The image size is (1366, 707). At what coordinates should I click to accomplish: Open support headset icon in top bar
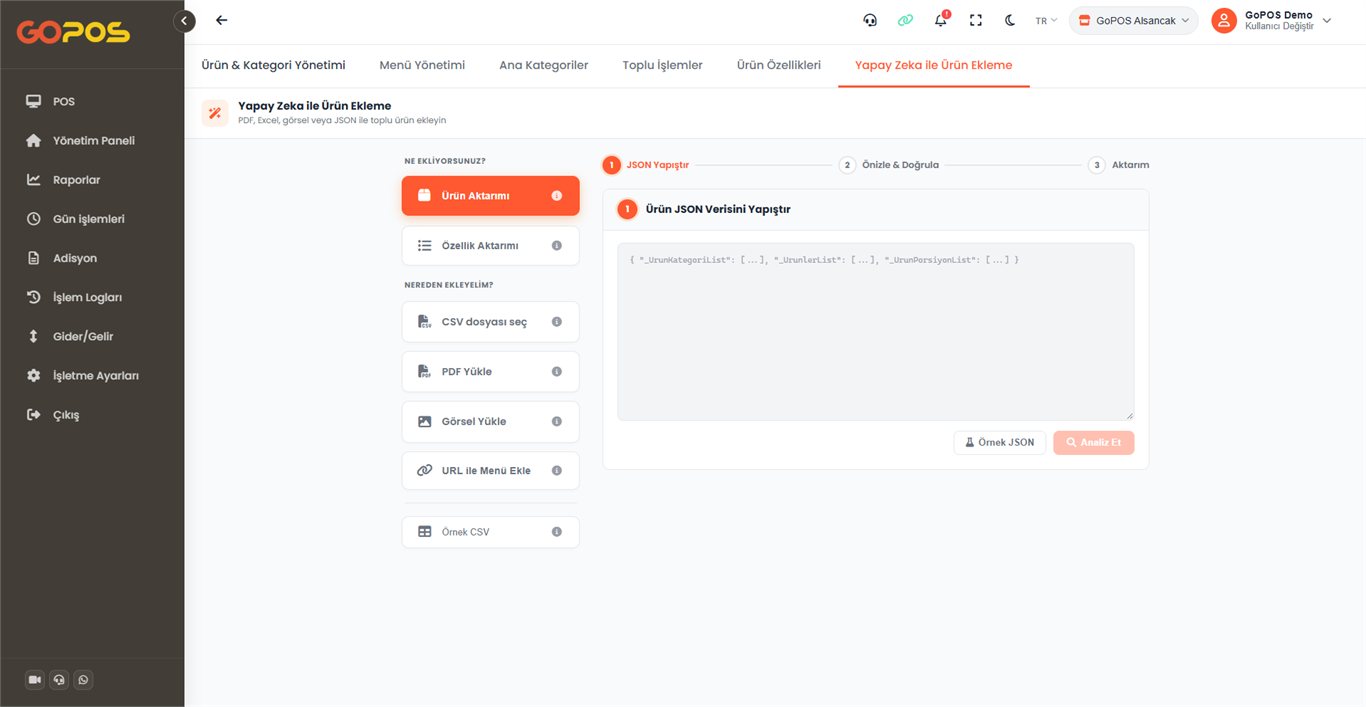click(x=870, y=20)
